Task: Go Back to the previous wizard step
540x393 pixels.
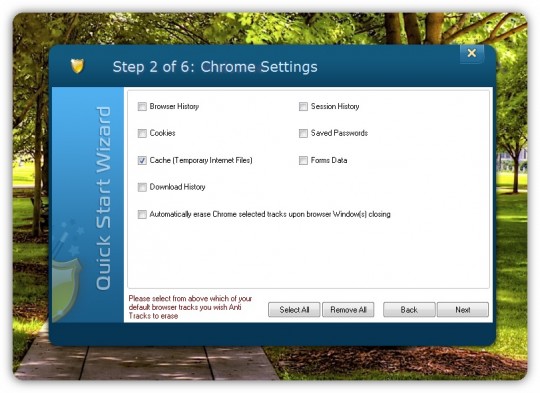Action: click(x=409, y=310)
